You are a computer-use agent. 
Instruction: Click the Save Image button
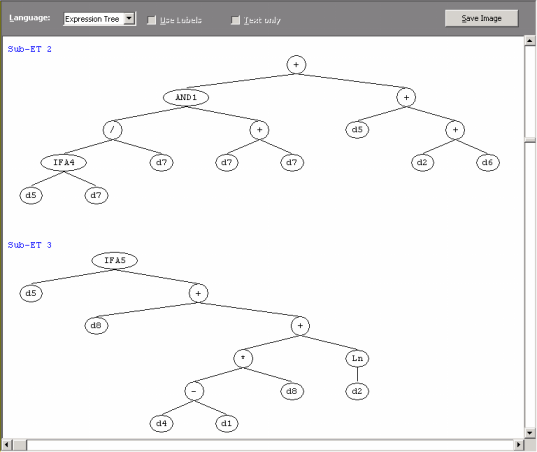click(481, 18)
